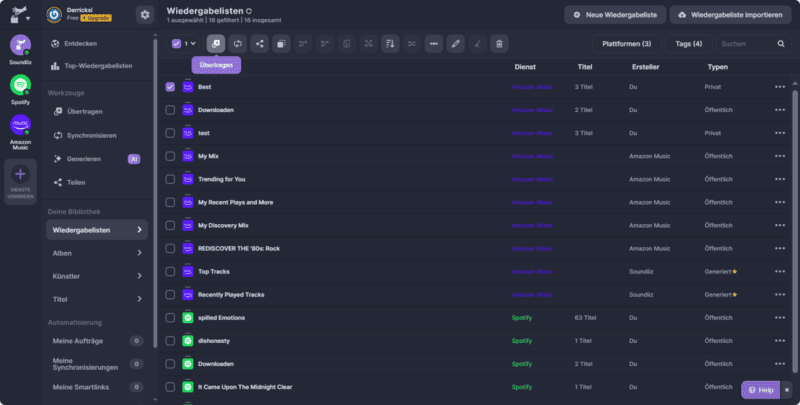Open the settings gear next to the profile

point(145,15)
